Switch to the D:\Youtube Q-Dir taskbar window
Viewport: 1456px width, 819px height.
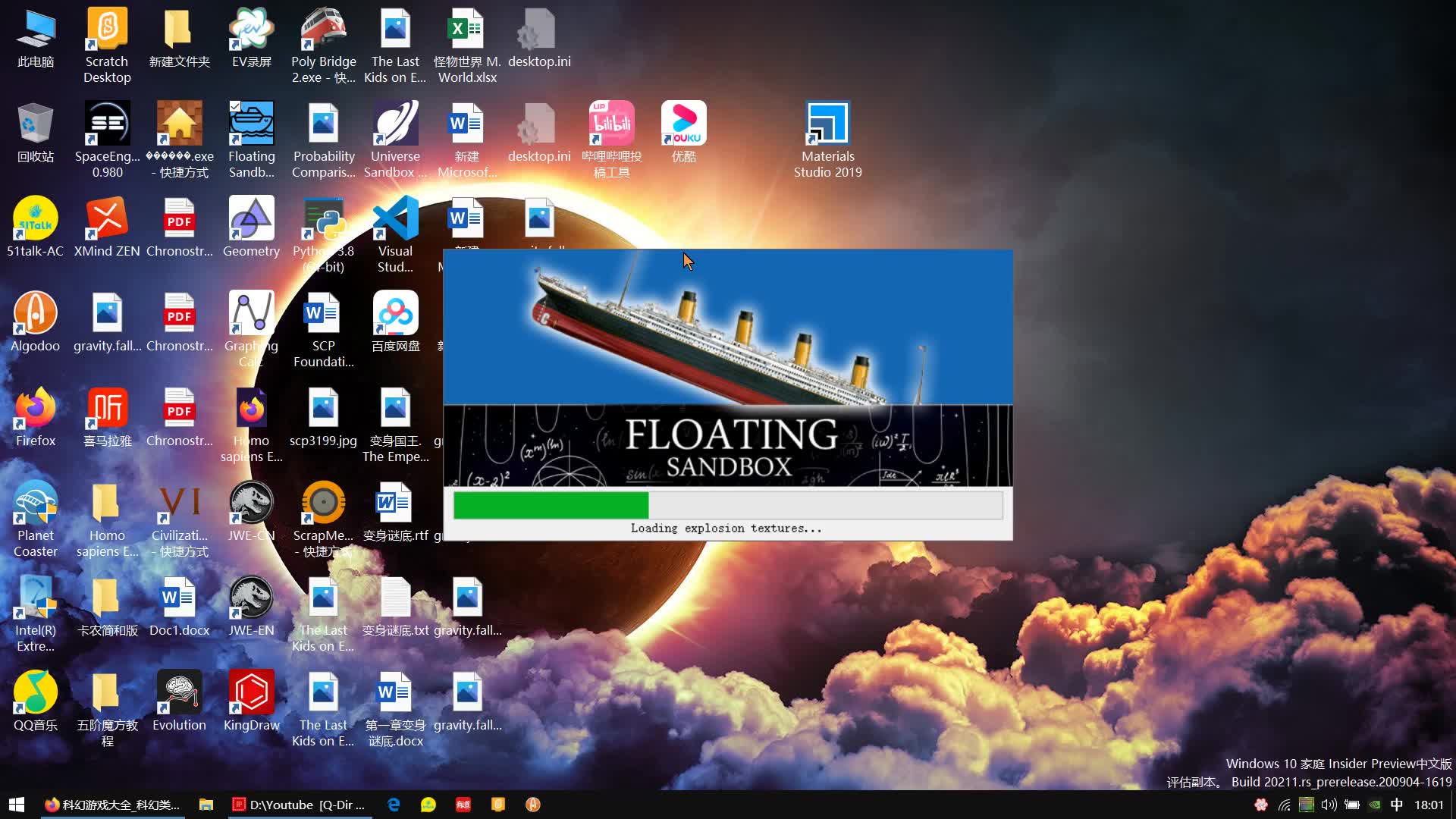pyautogui.click(x=299, y=805)
